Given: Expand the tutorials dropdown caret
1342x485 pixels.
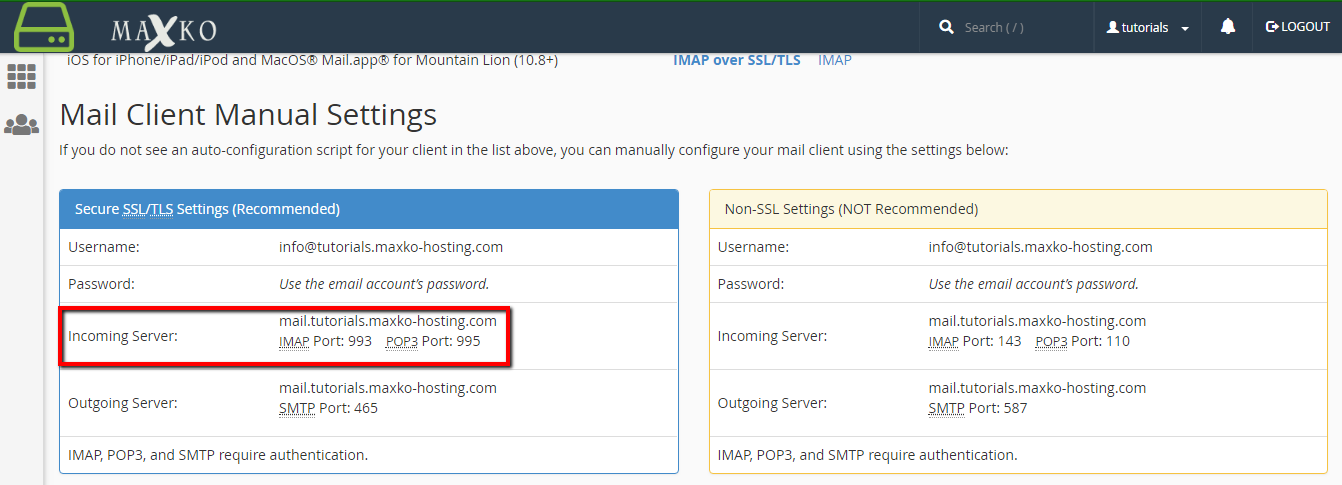Looking at the screenshot, I should point(1185,29).
